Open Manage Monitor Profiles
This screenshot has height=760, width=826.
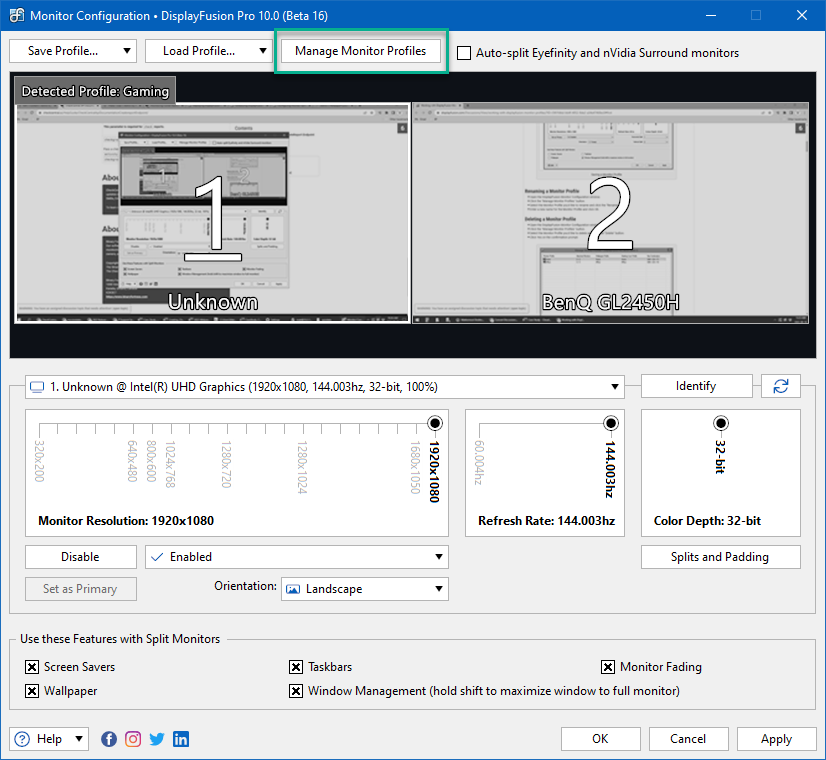pyautogui.click(x=361, y=51)
